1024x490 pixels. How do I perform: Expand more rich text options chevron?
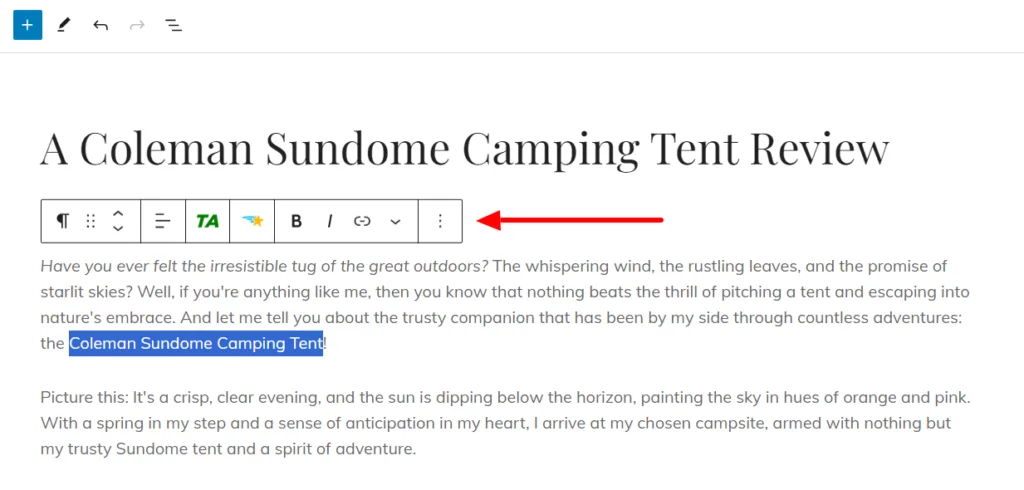395,221
